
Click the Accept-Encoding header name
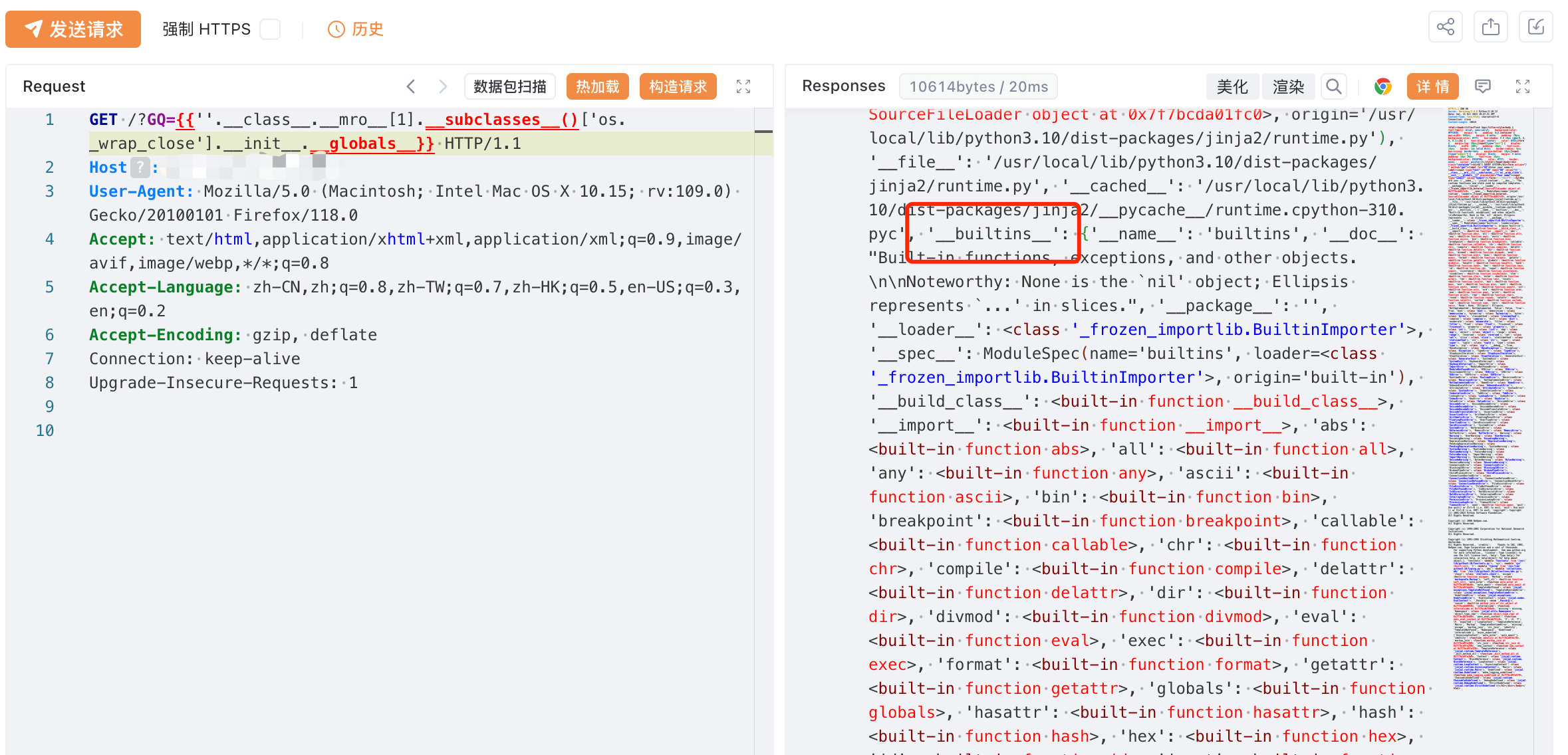[166, 335]
